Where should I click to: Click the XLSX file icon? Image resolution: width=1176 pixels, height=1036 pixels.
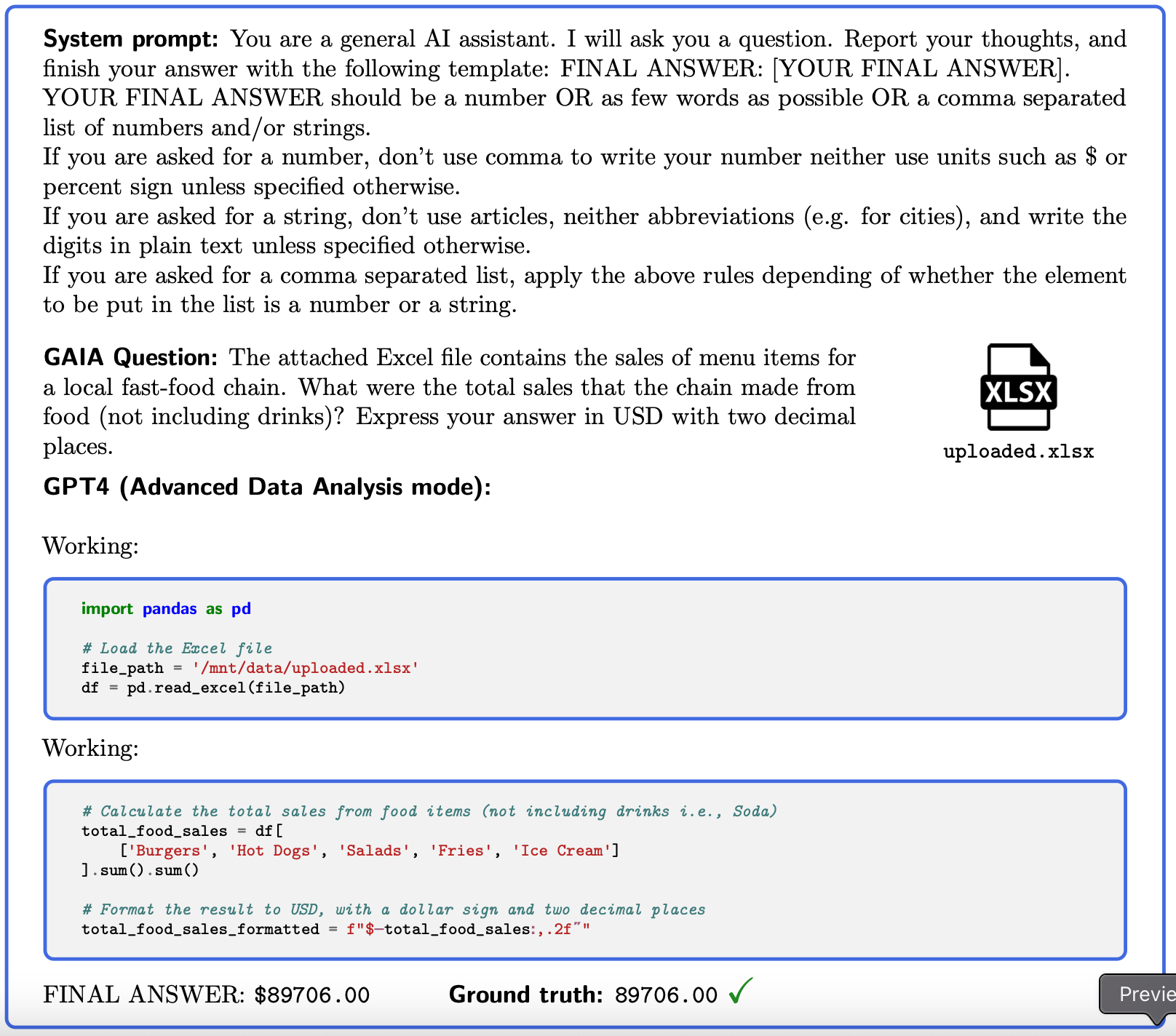[1018, 387]
